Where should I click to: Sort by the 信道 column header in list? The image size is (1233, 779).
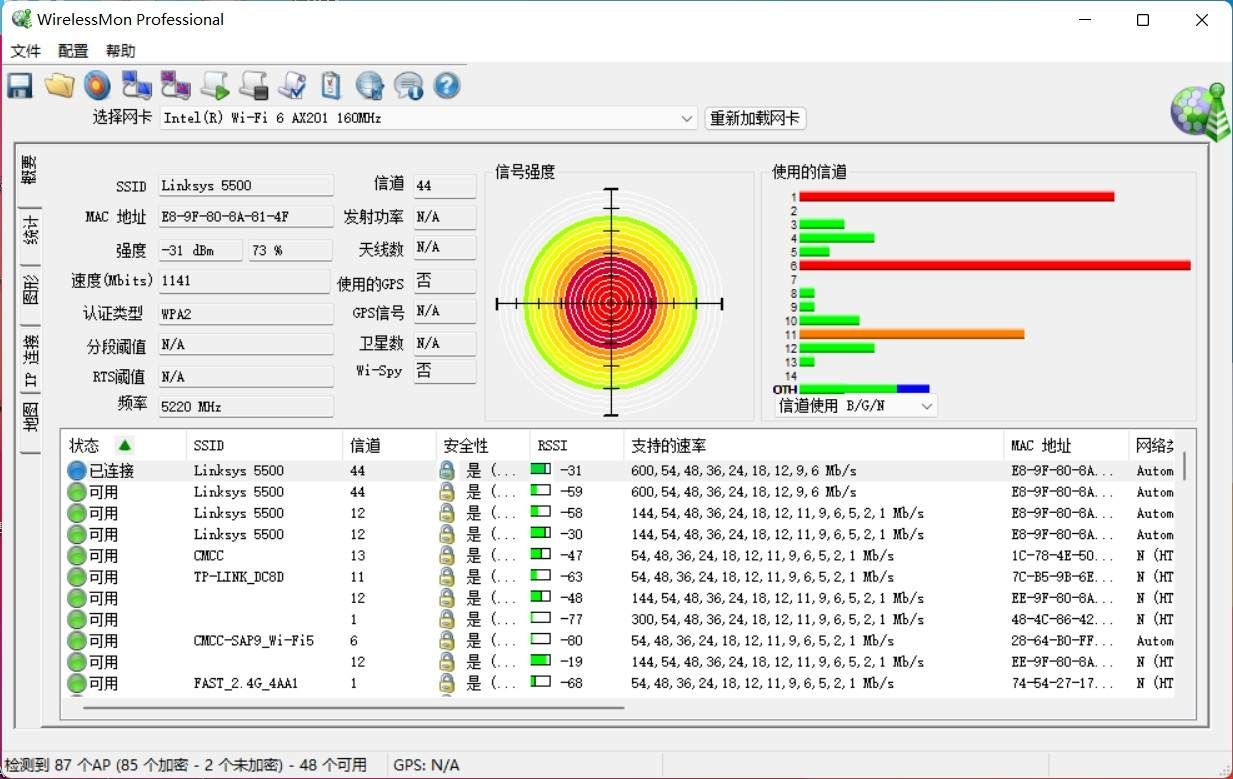[x=389, y=445]
